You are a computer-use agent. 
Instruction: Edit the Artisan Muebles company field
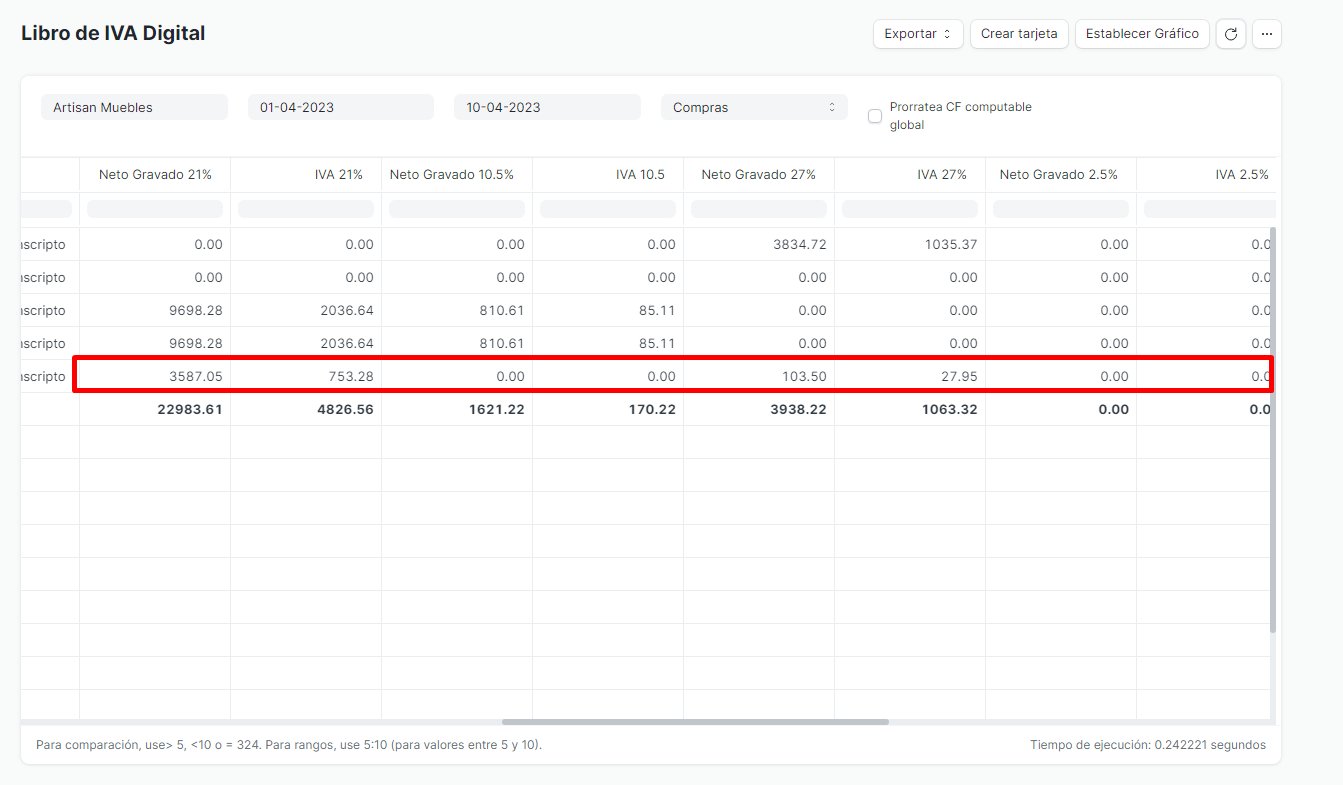coord(134,107)
